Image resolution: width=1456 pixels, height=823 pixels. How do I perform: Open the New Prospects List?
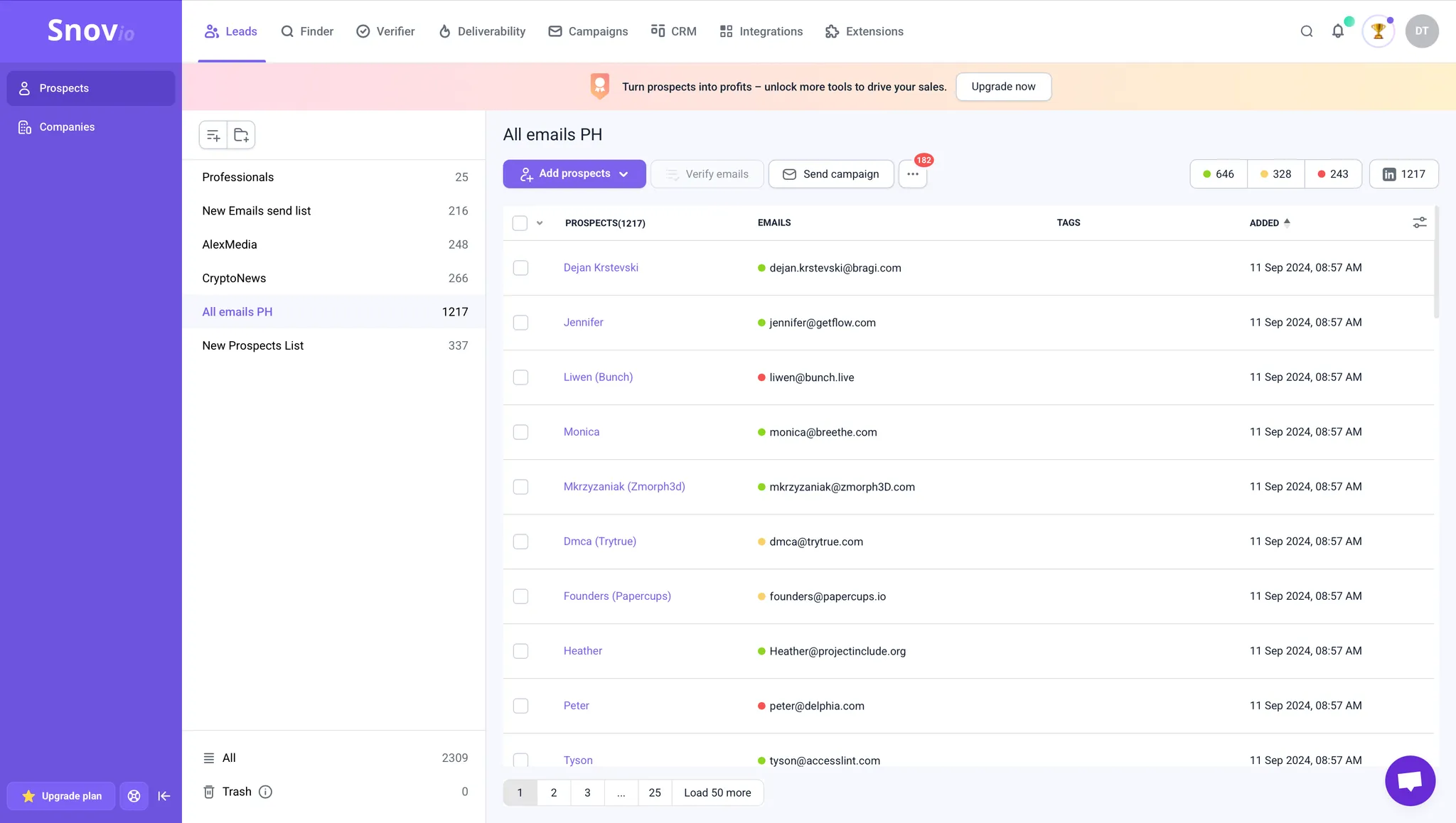pos(334,345)
